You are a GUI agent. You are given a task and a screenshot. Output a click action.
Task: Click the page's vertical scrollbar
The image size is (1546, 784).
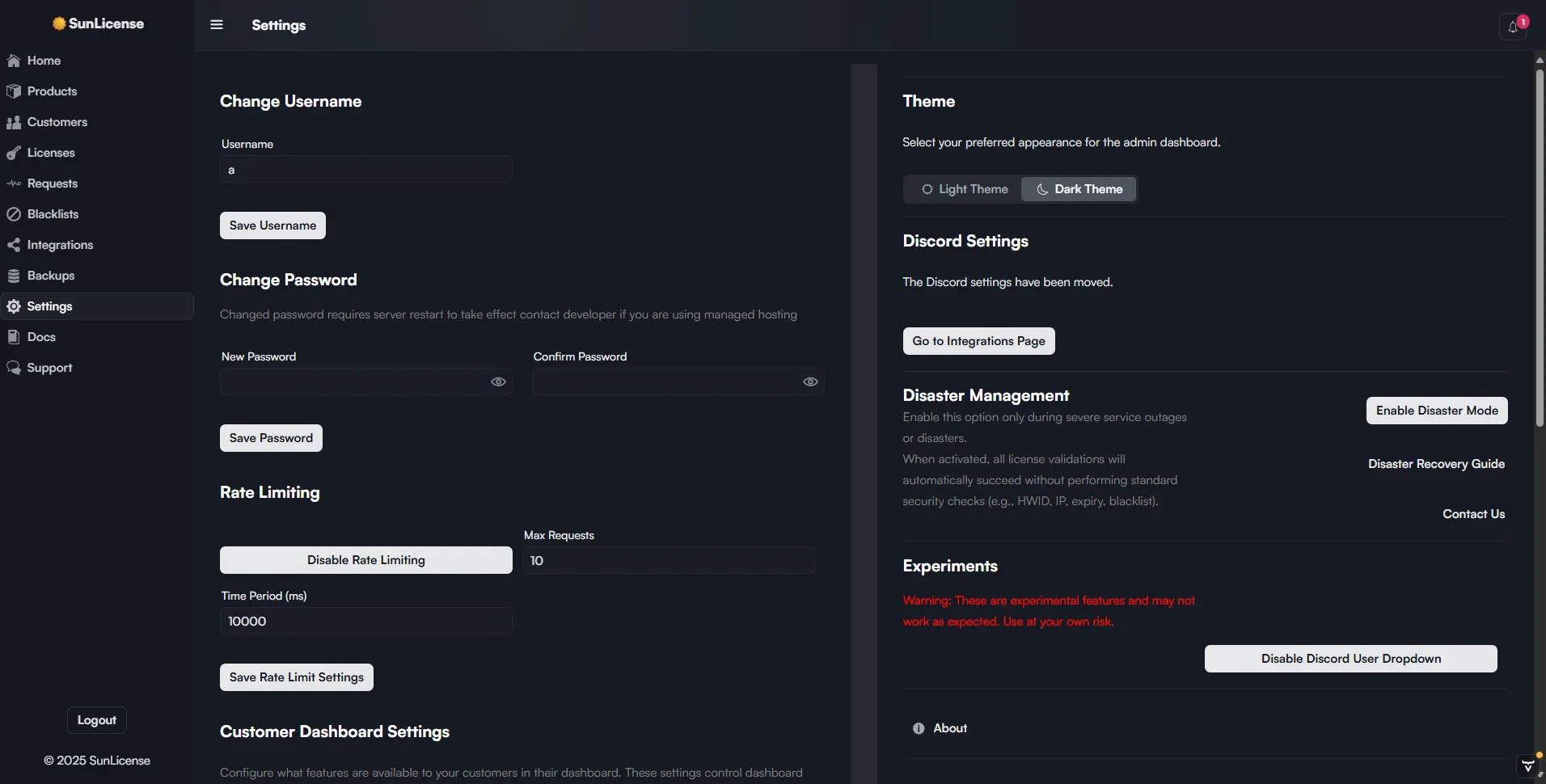[x=1540, y=247]
